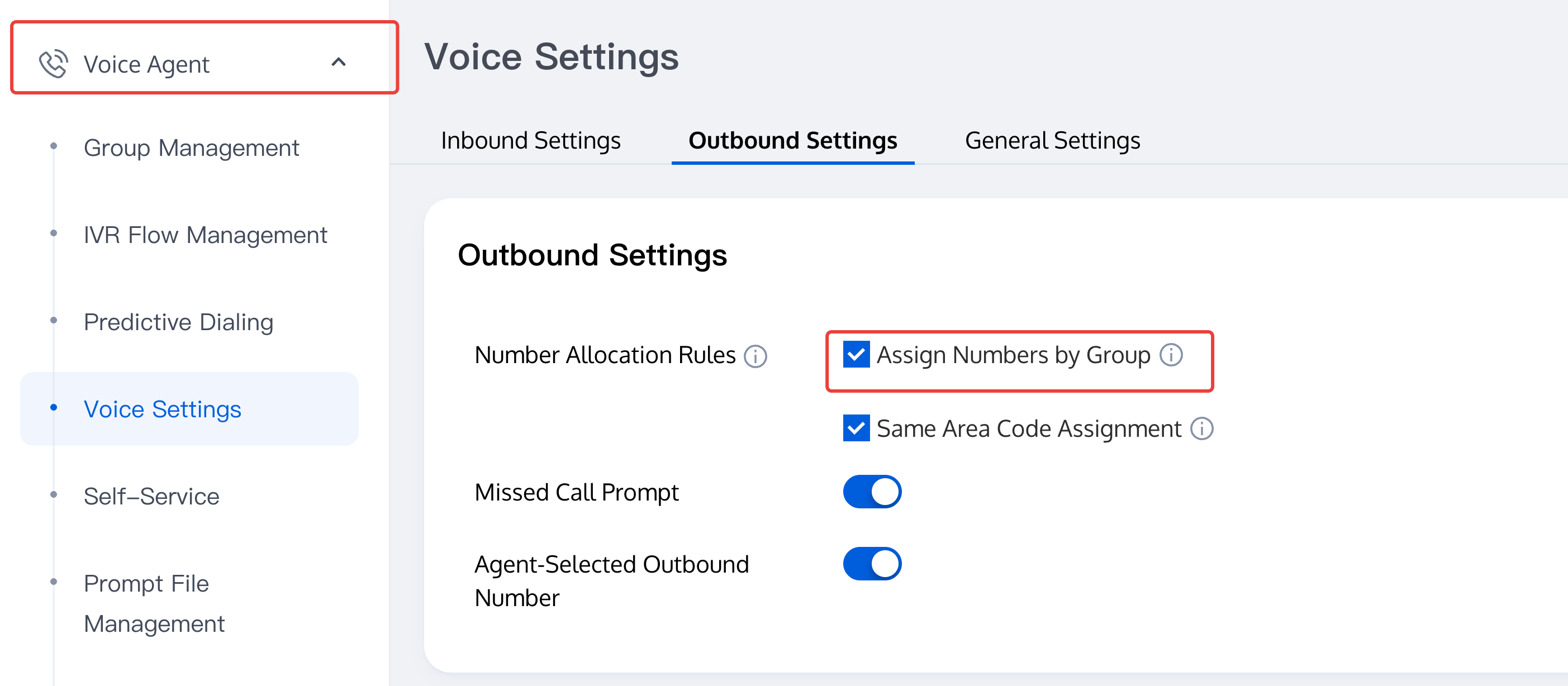Screen dimensions: 1568x686
Task: Click the Assign Numbers by Group label
Action: tap(1013, 355)
